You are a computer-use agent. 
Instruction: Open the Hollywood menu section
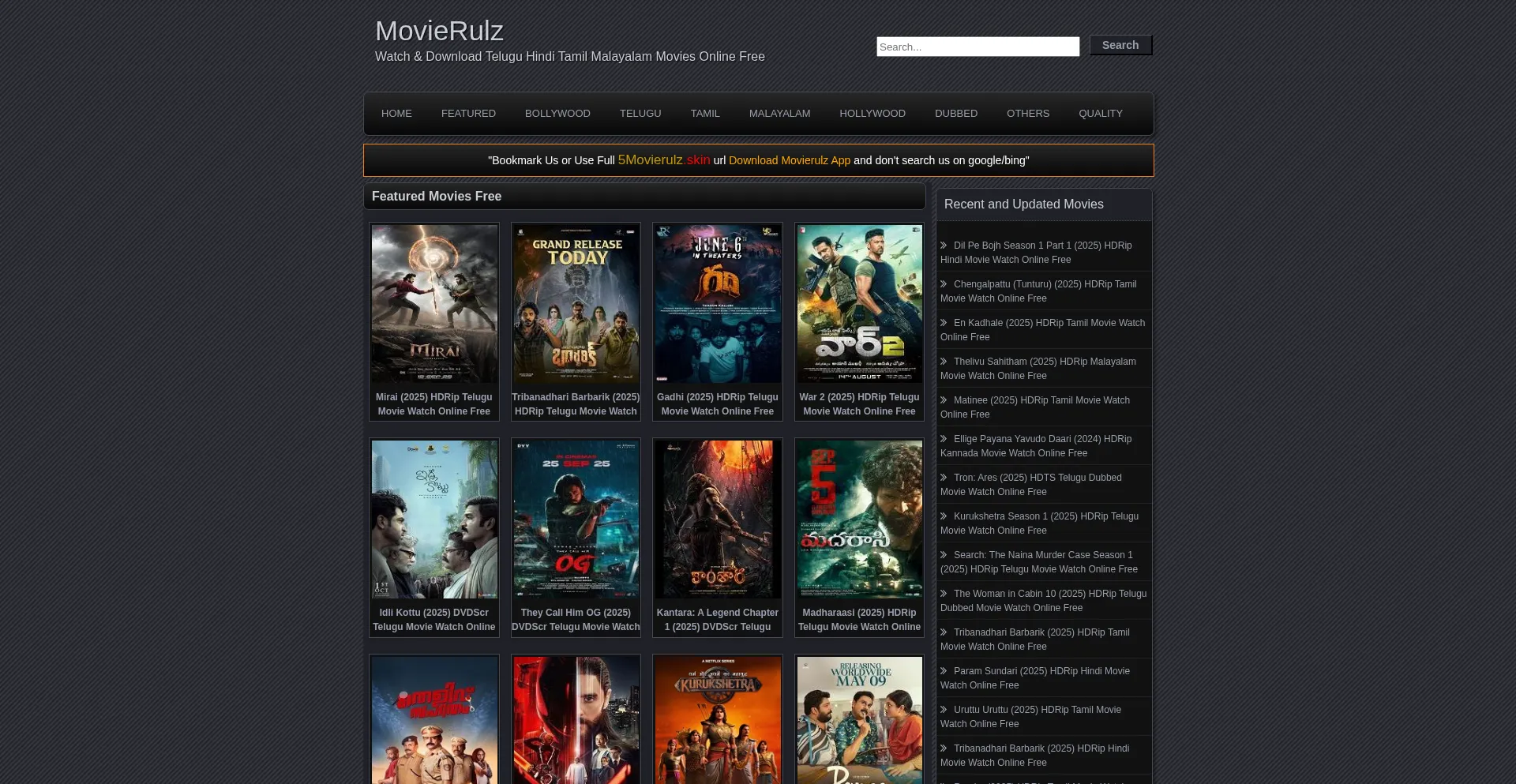pos(872,114)
